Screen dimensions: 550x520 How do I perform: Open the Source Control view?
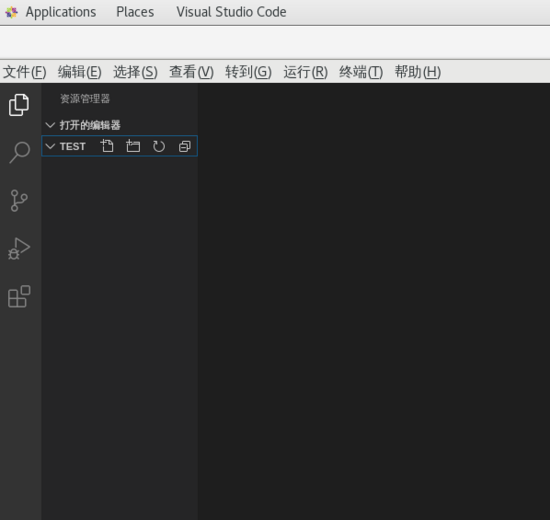click(x=19, y=201)
